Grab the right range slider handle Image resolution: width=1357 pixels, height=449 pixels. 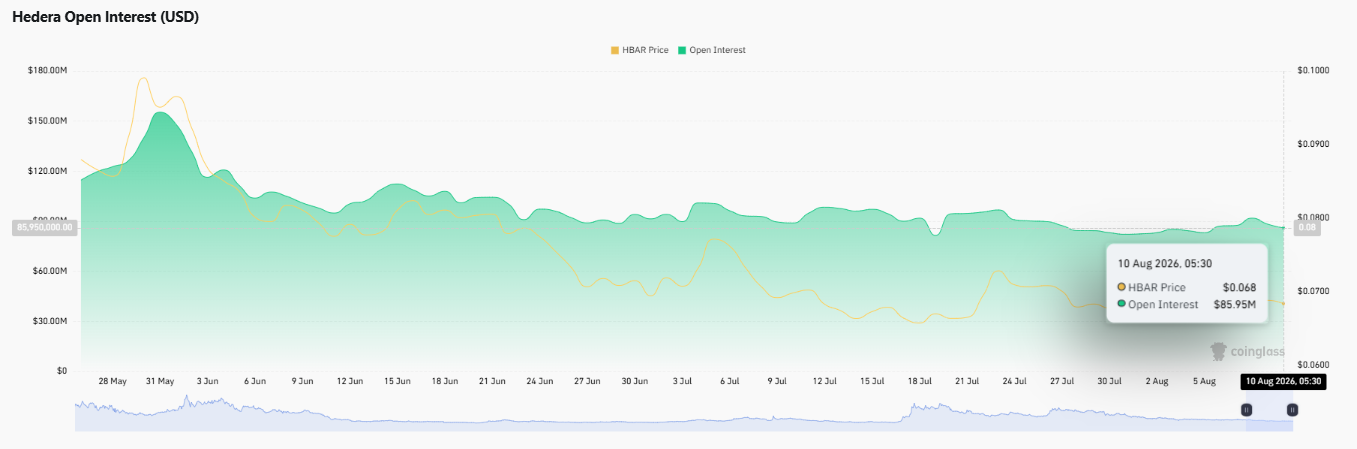click(1292, 410)
